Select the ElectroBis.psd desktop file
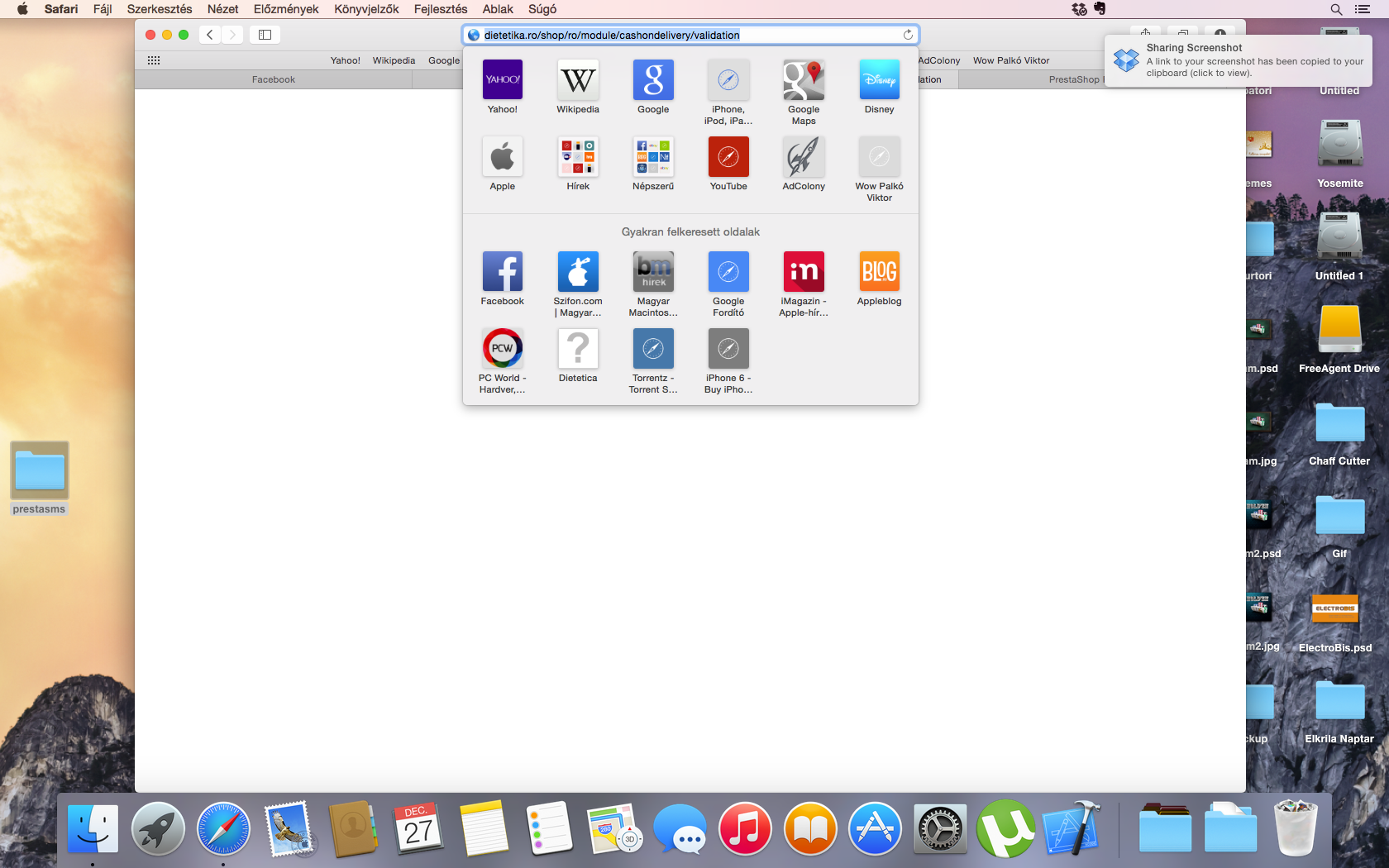Screen dimensions: 1389x868 tap(1335, 622)
